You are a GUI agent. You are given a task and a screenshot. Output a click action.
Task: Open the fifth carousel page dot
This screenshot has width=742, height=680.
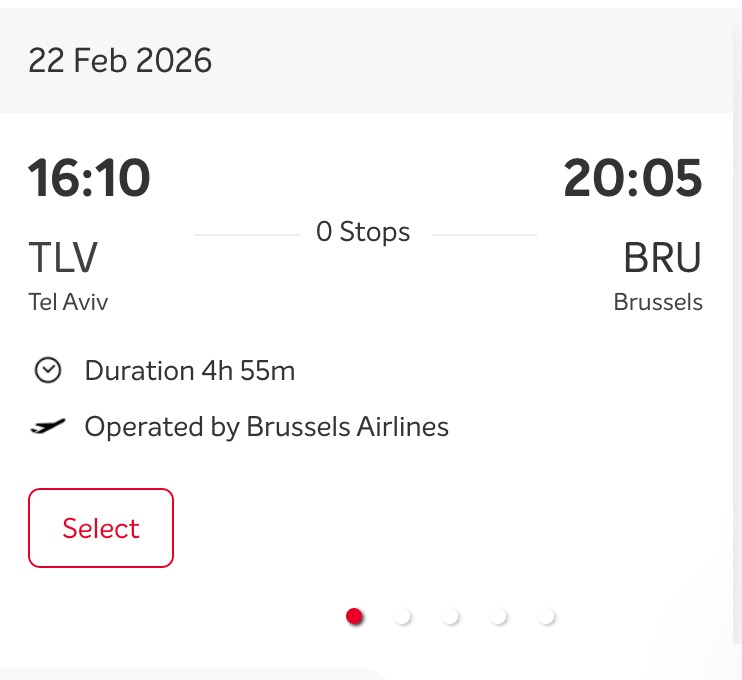click(x=546, y=616)
